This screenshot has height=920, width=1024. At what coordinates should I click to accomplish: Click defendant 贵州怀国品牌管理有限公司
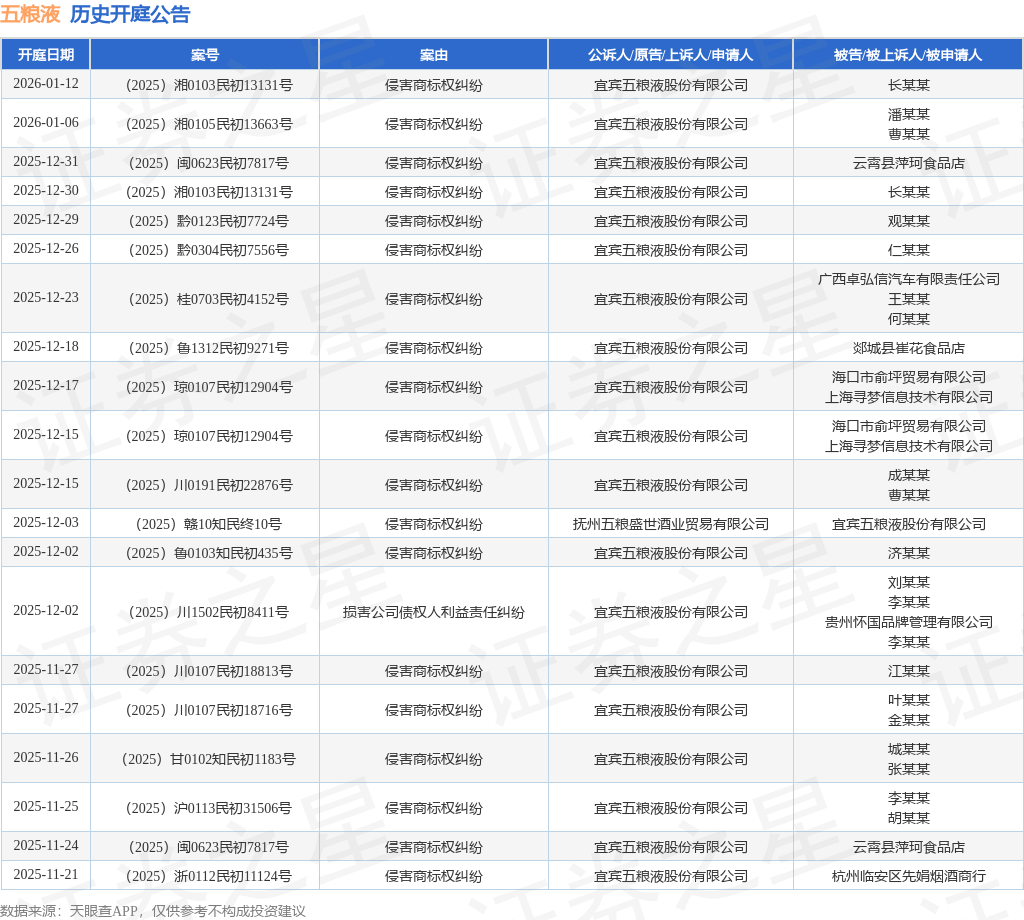click(908, 622)
